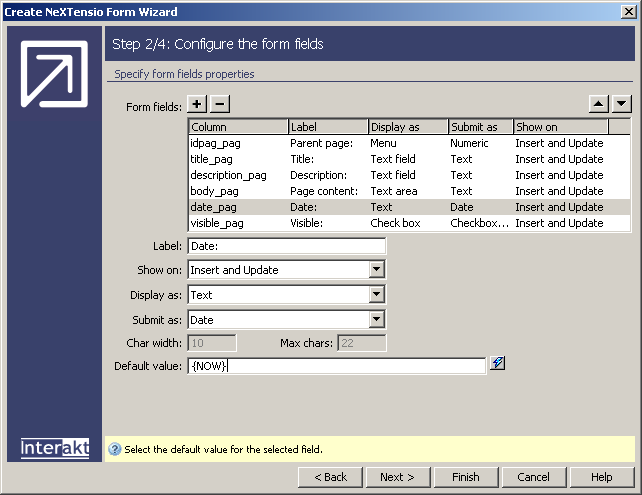This screenshot has height=495, width=642.
Task: Open the Submit as dropdown
Action: [x=376, y=320]
